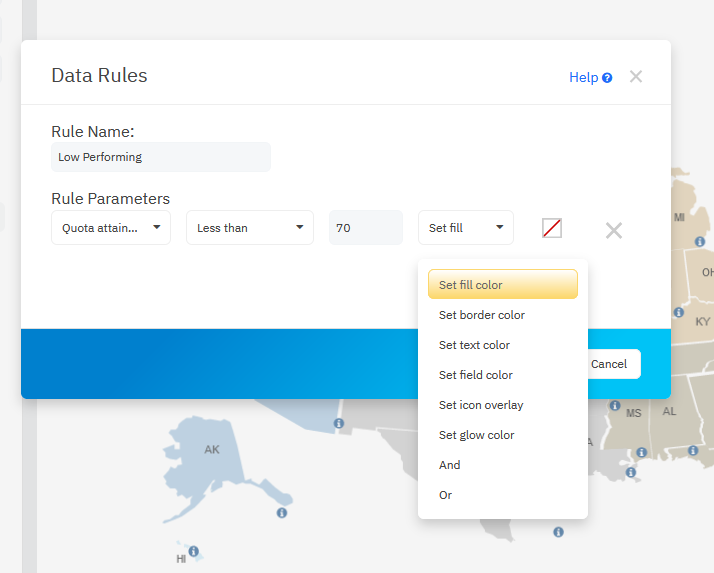Open the Help link
The width and height of the screenshot is (714, 573).
[x=583, y=78]
